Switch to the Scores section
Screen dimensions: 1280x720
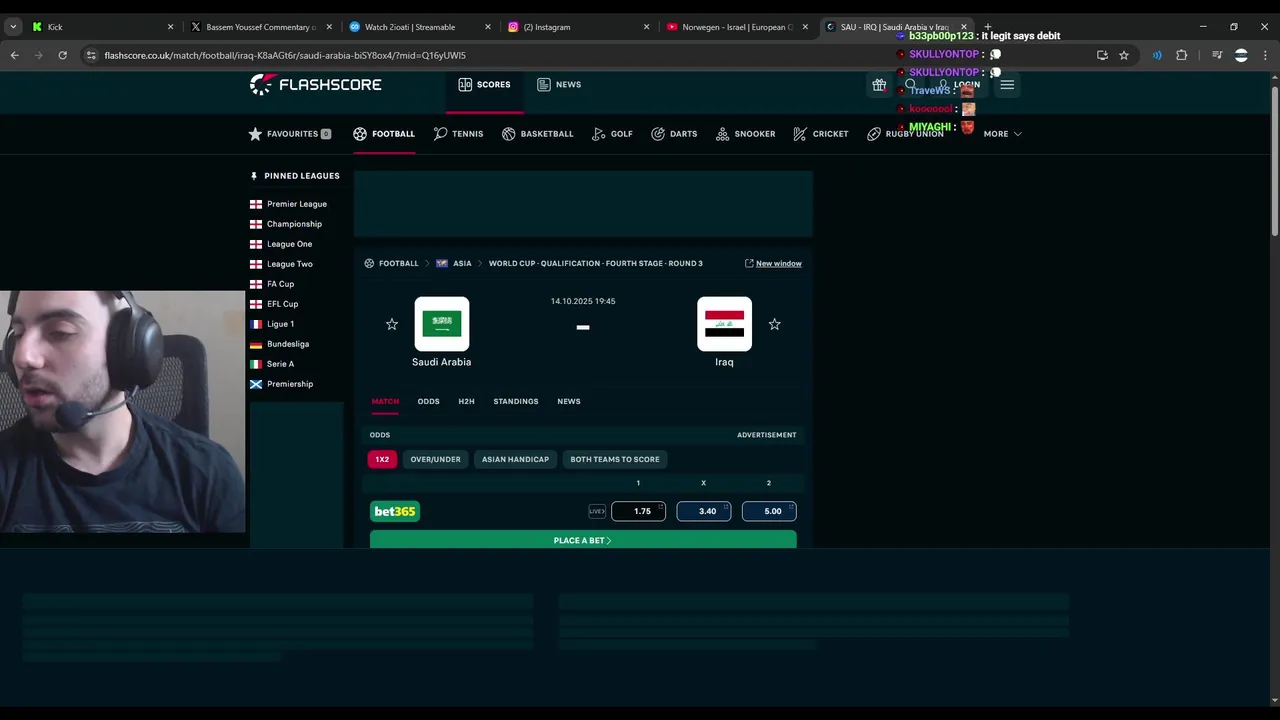coord(484,85)
